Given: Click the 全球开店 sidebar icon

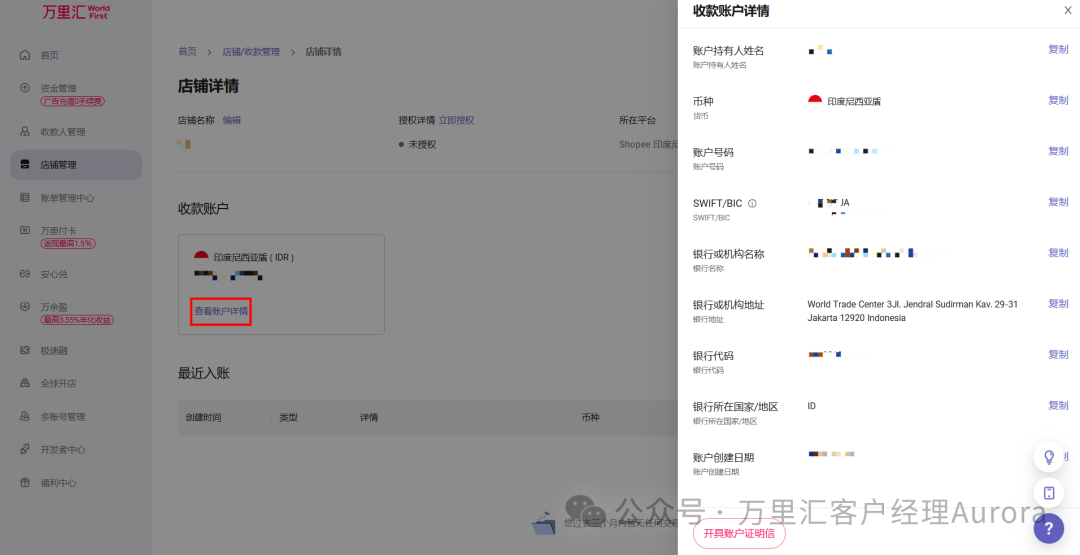Looking at the screenshot, I should 25,384.
